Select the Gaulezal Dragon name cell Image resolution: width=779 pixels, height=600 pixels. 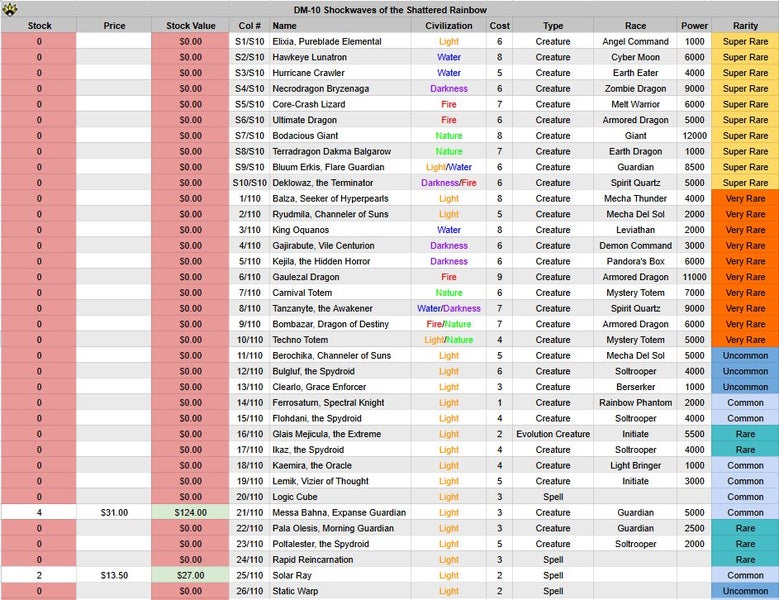tap(340, 277)
